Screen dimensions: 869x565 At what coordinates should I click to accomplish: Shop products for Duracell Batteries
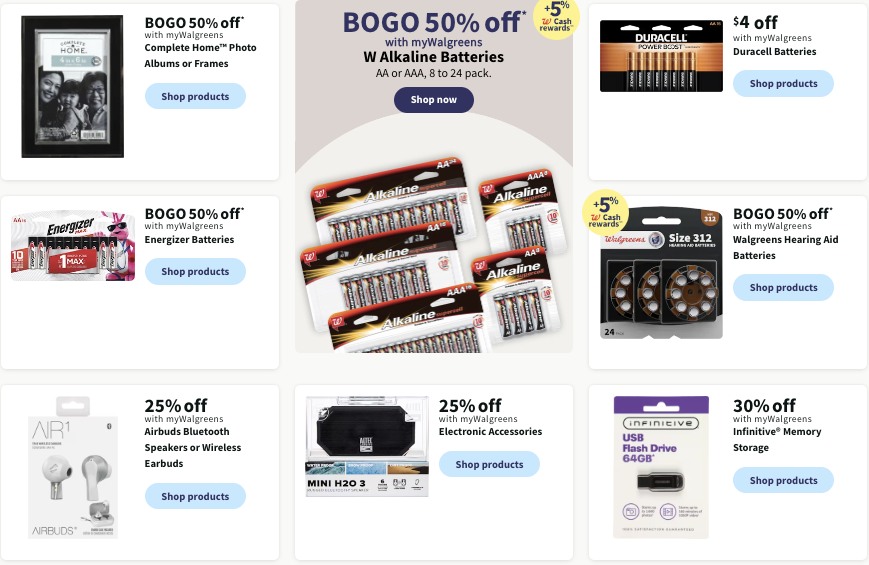783,84
